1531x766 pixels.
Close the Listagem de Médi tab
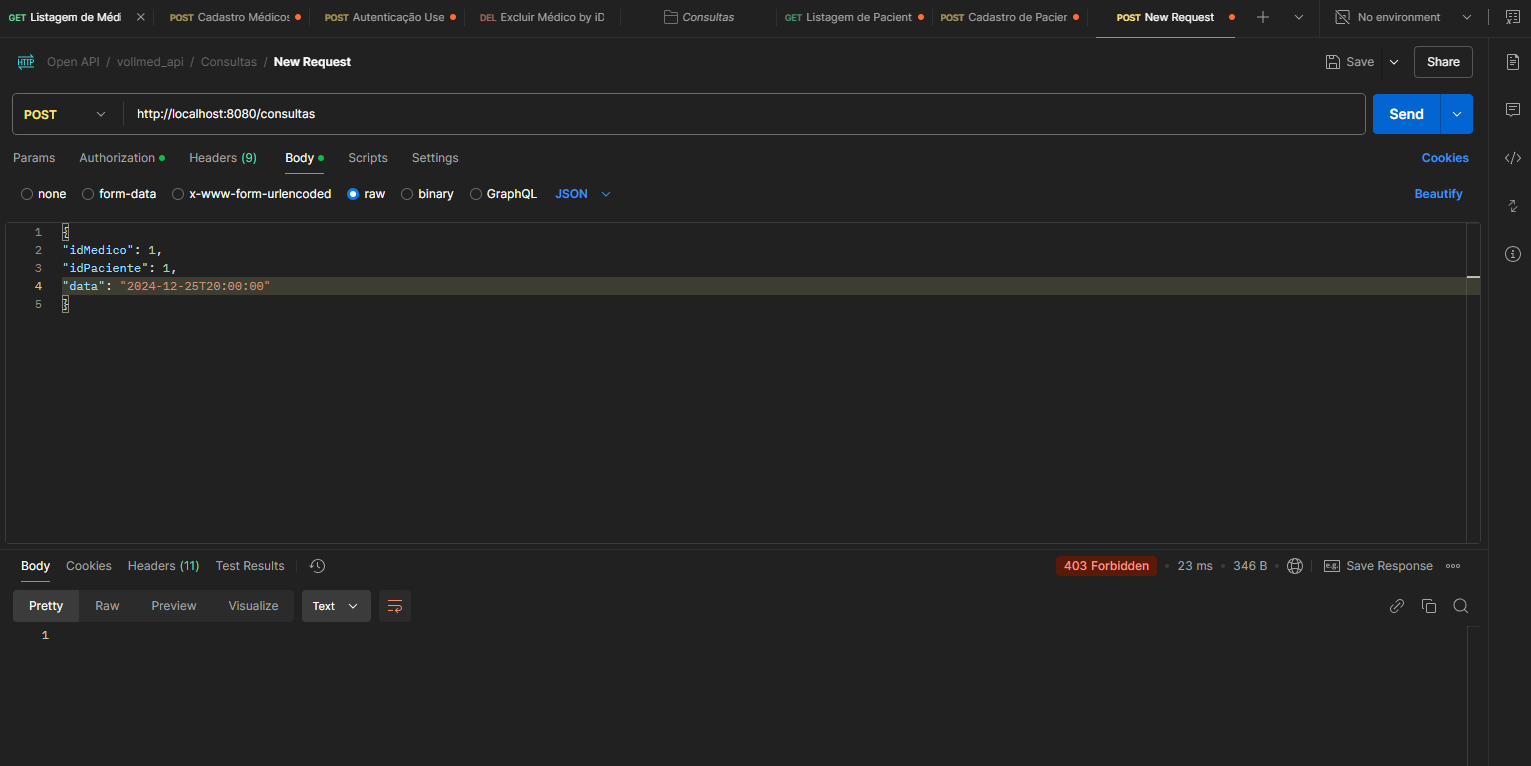(x=140, y=17)
